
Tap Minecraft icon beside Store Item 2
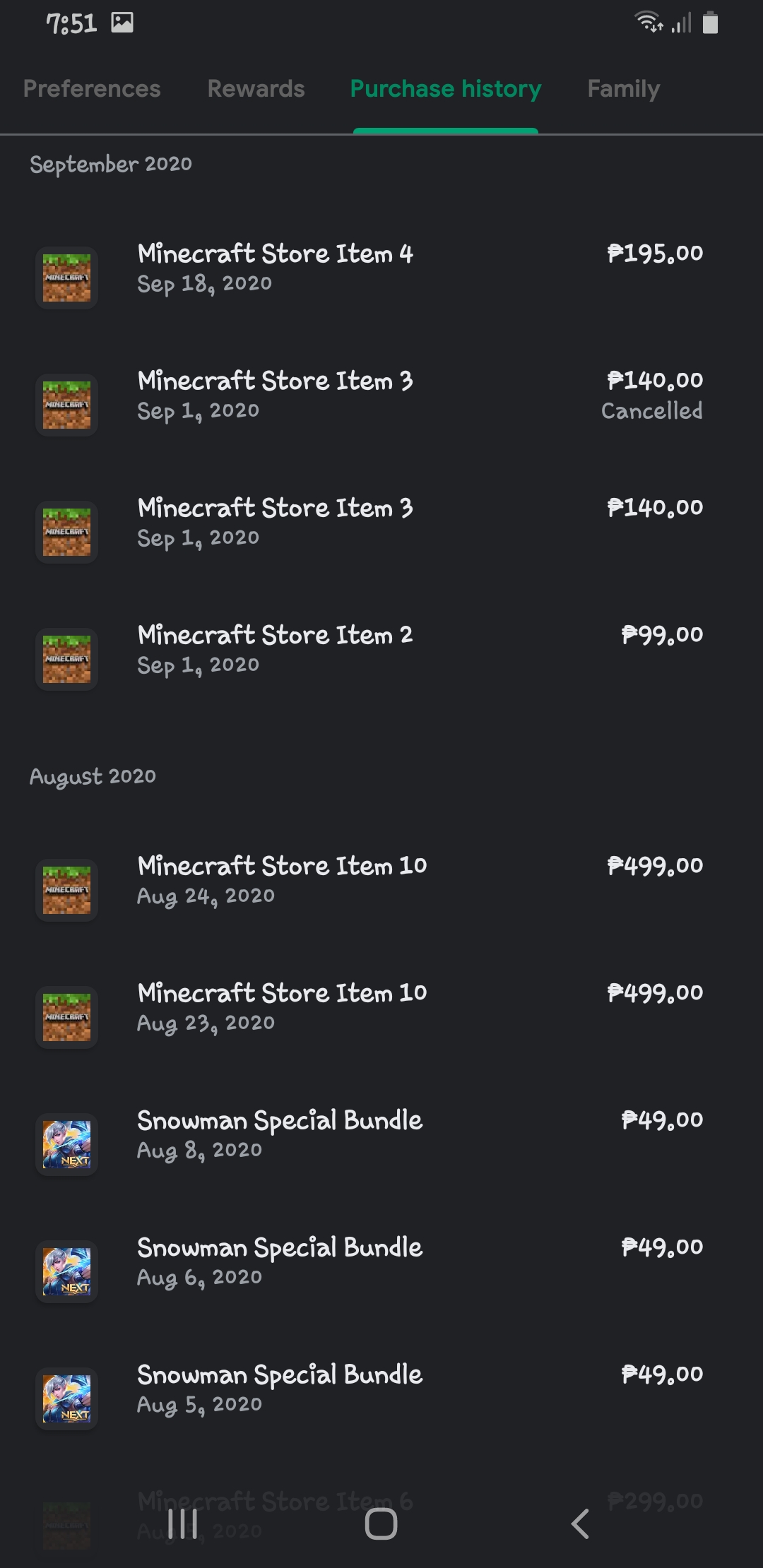click(x=66, y=659)
